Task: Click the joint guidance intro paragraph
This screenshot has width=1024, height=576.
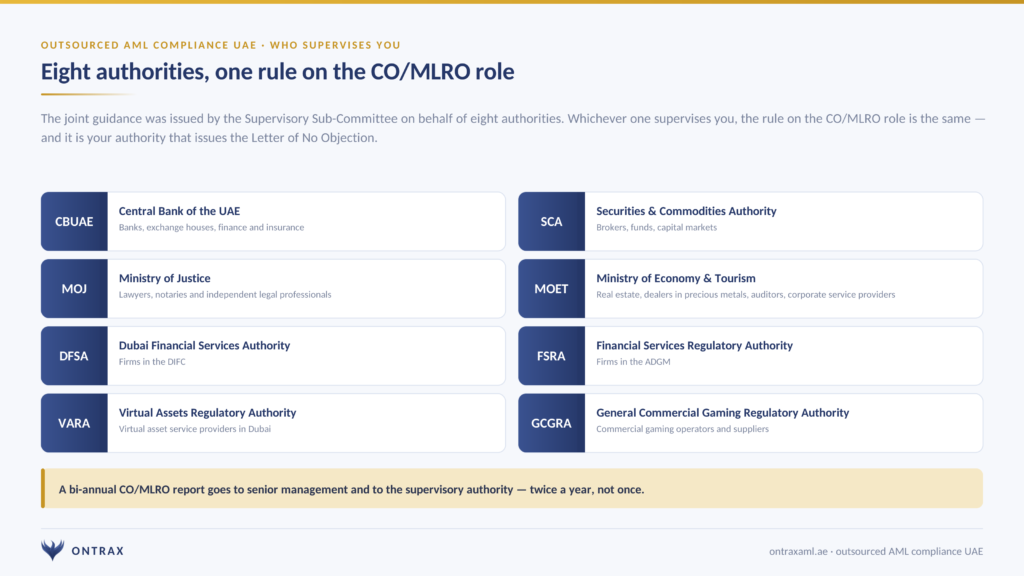Action: coord(513,128)
